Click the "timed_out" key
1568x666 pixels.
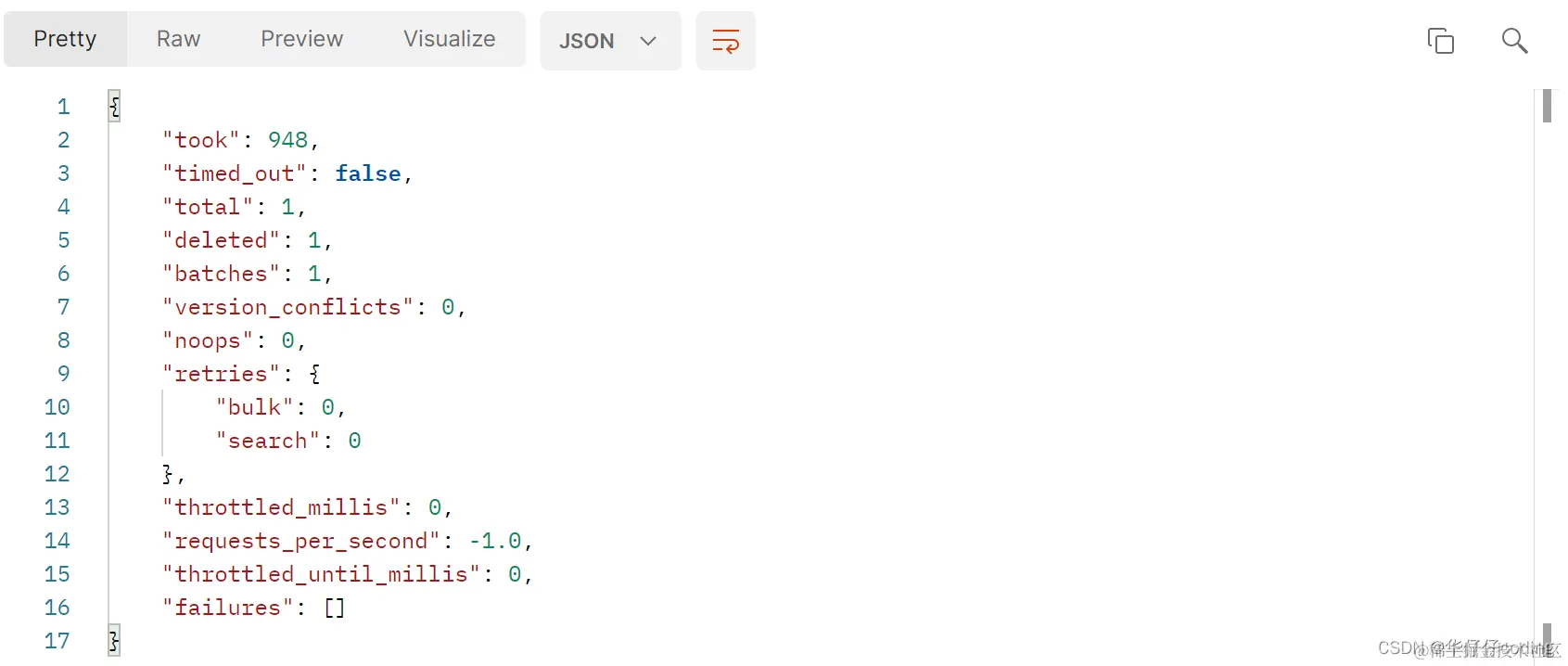(x=235, y=173)
